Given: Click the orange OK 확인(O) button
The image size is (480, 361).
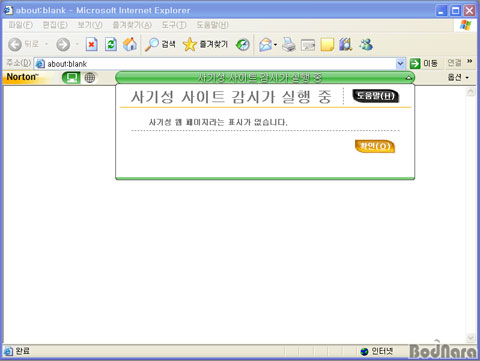Looking at the screenshot, I should tap(375, 146).
